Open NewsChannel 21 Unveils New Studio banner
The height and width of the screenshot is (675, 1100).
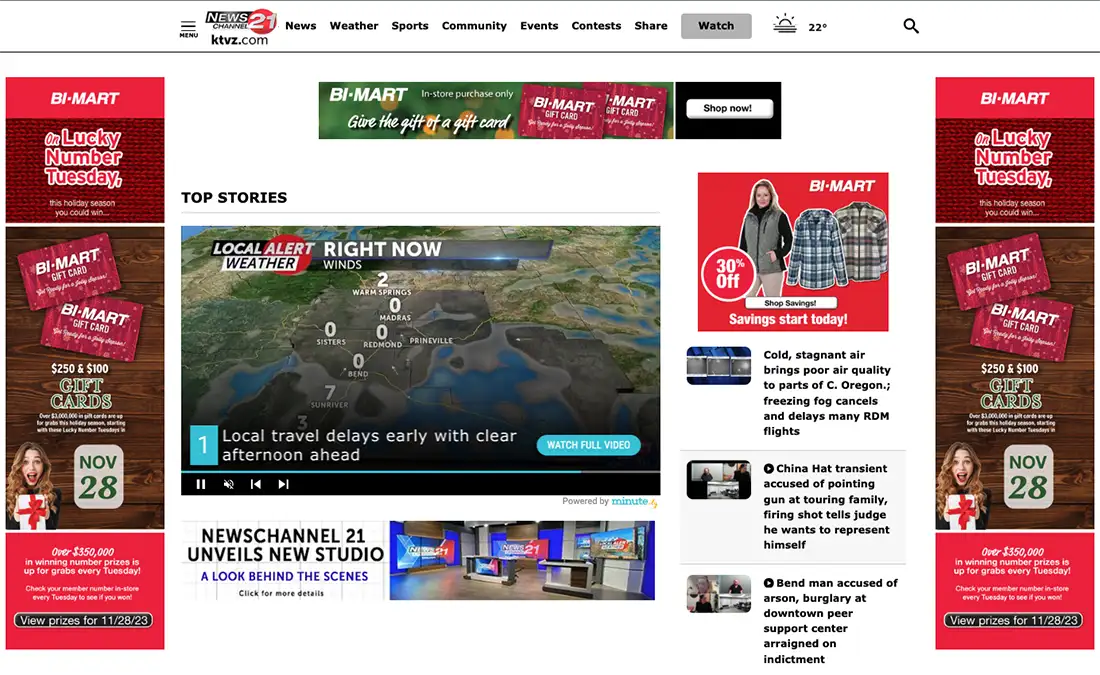(x=418, y=561)
